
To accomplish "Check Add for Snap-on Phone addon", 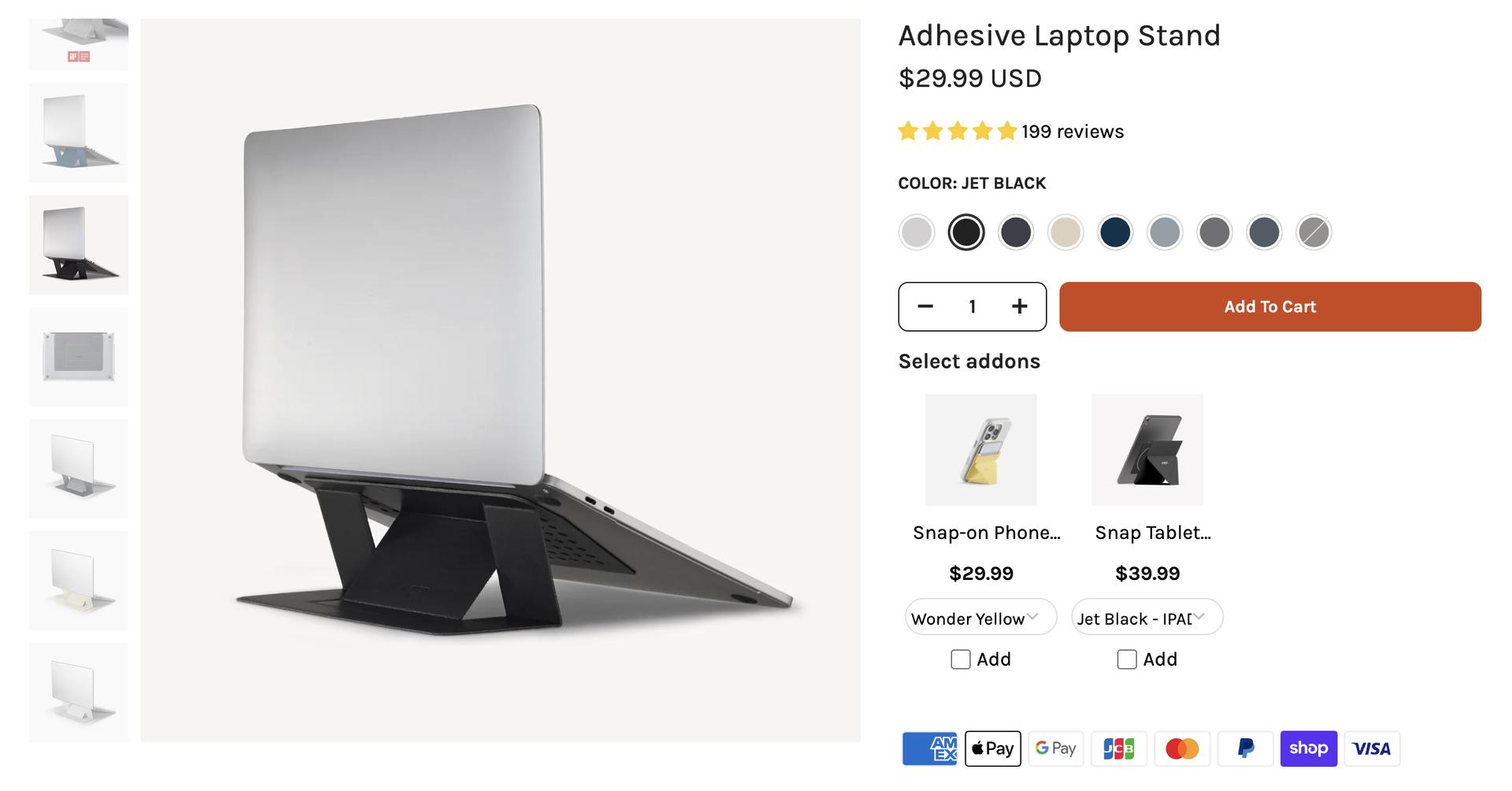I will coord(961,659).
